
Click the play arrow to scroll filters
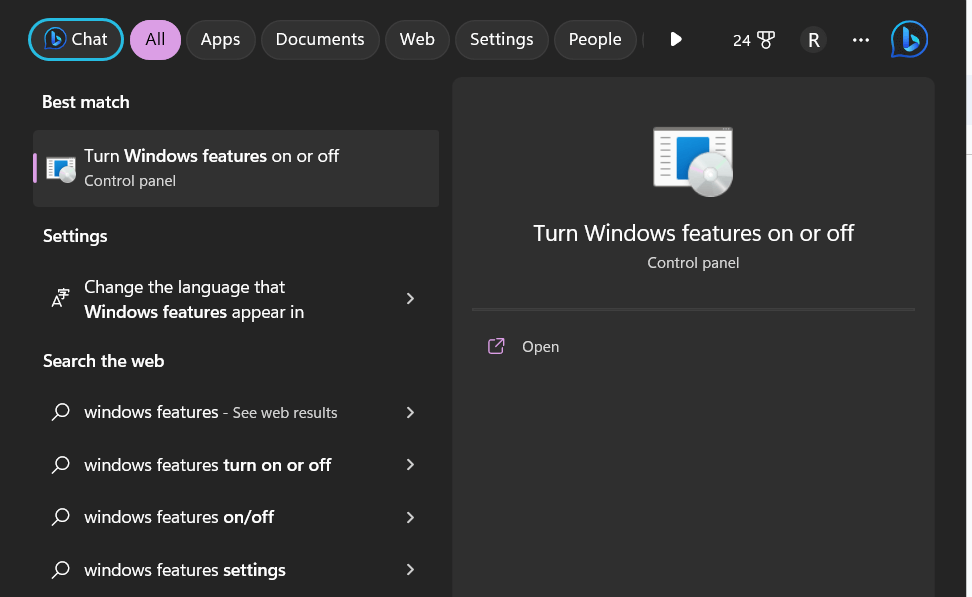[x=676, y=40]
